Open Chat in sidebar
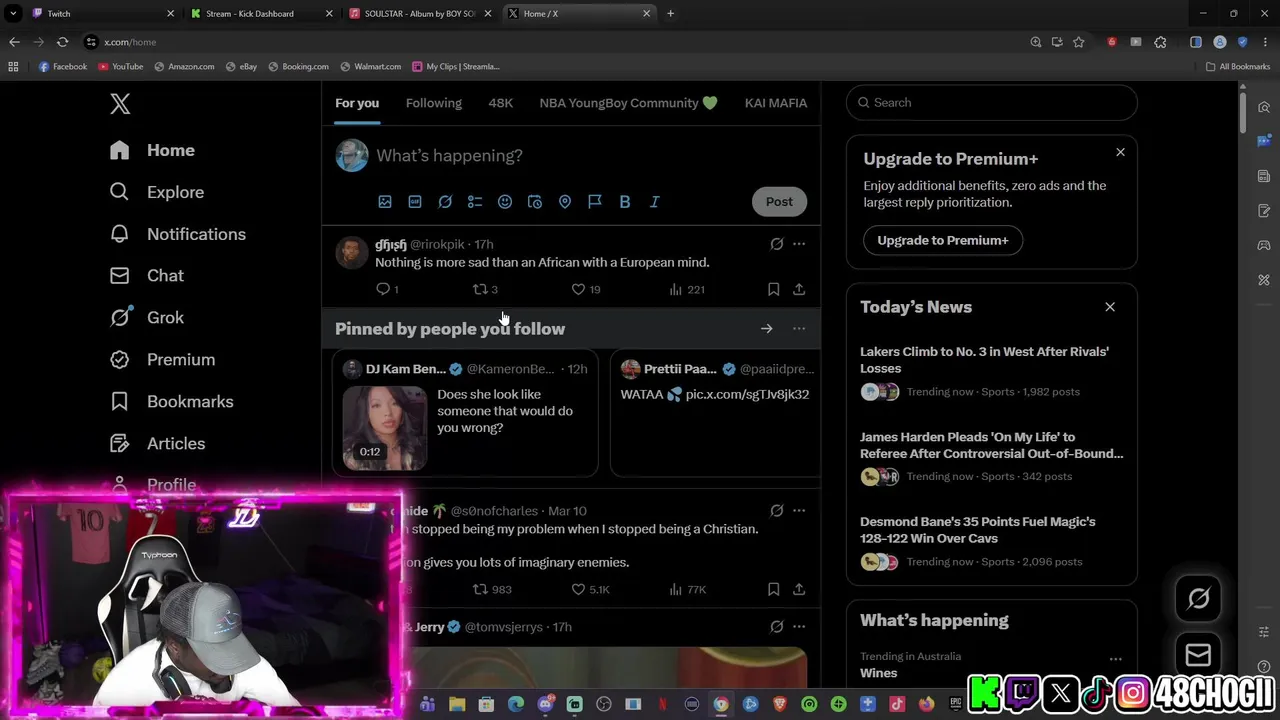This screenshot has height=720, width=1280. coord(147,276)
